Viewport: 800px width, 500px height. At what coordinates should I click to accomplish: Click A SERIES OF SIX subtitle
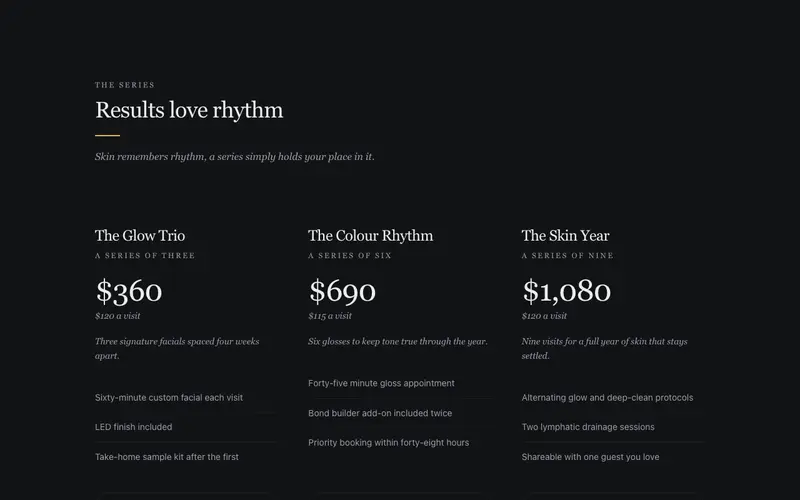pos(350,255)
